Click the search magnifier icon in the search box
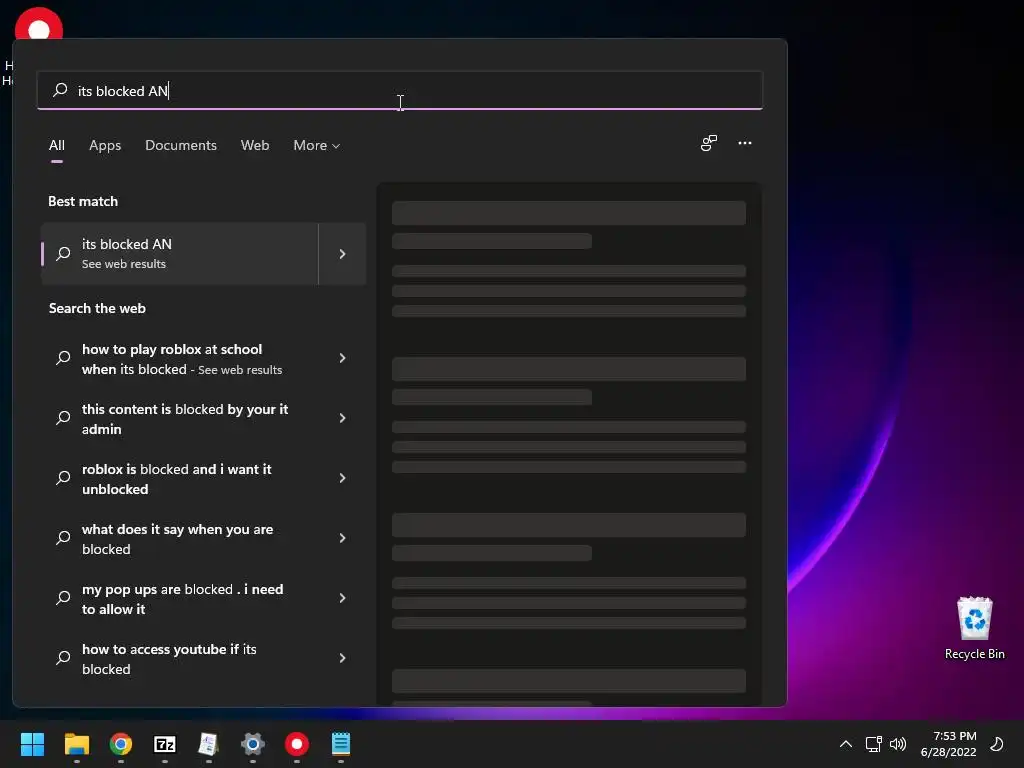Screen dimensions: 1024x768 pyautogui.click(x=60, y=89)
